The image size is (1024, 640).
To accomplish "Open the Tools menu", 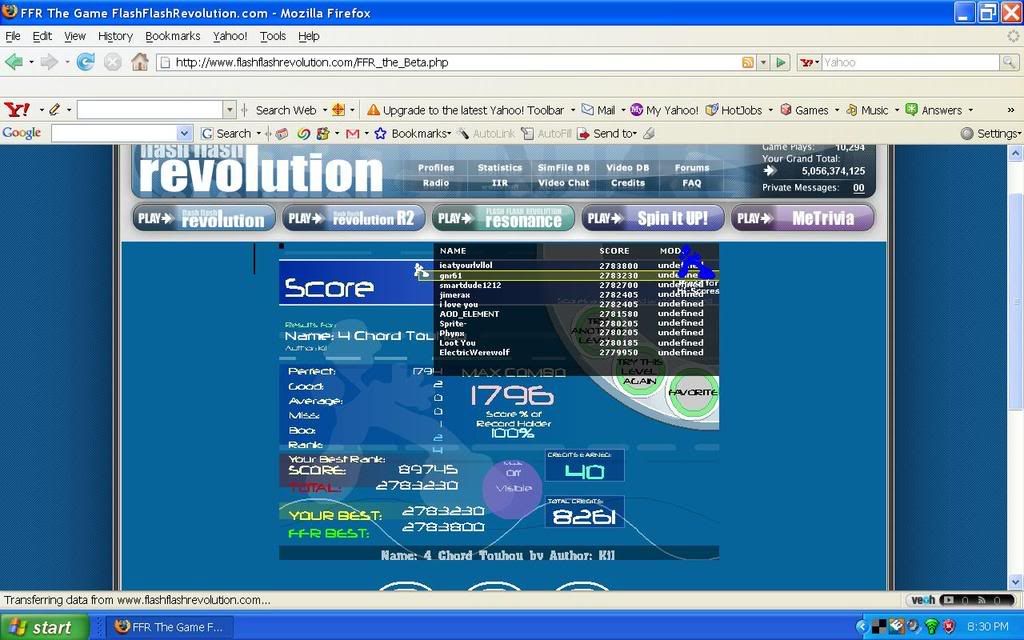I will coord(272,36).
